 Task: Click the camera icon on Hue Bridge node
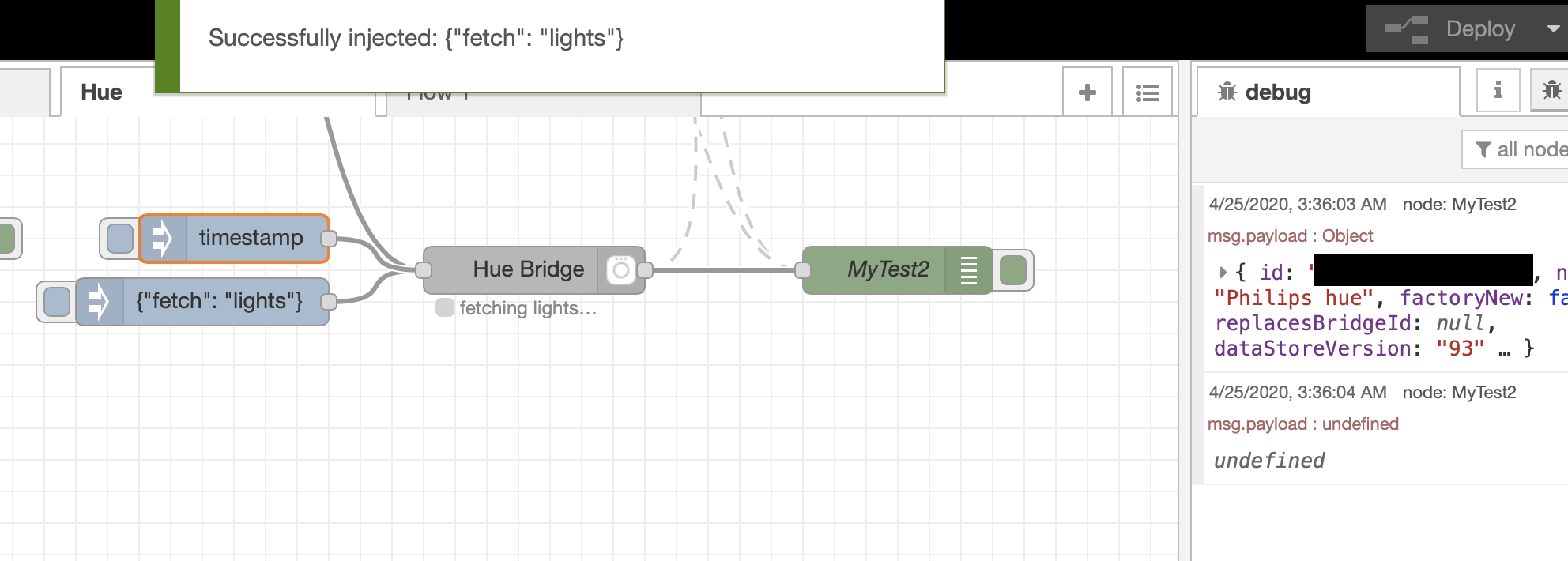[x=621, y=269]
